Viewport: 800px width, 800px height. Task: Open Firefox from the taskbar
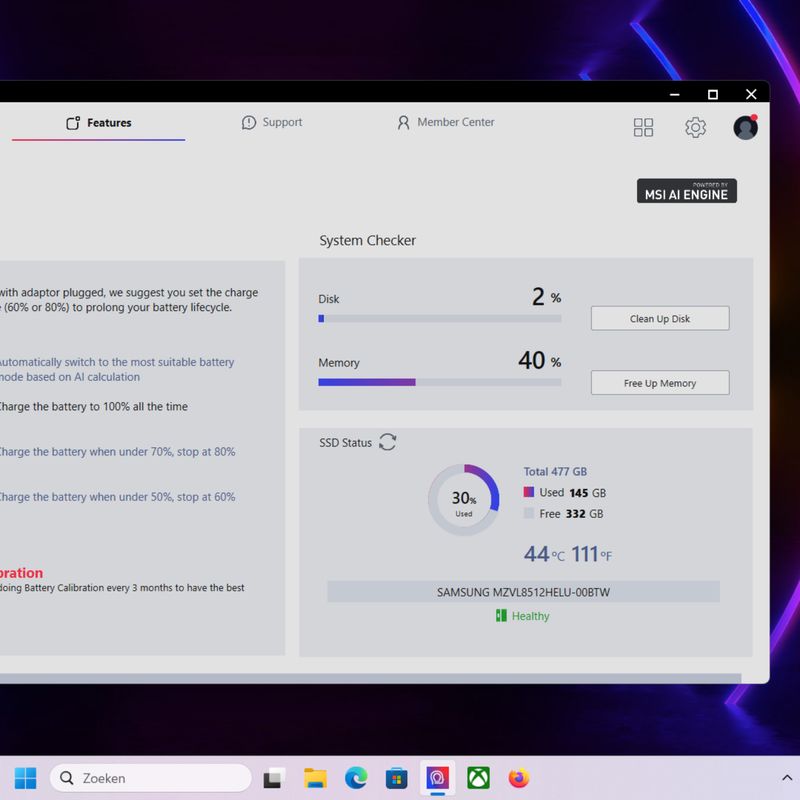518,778
